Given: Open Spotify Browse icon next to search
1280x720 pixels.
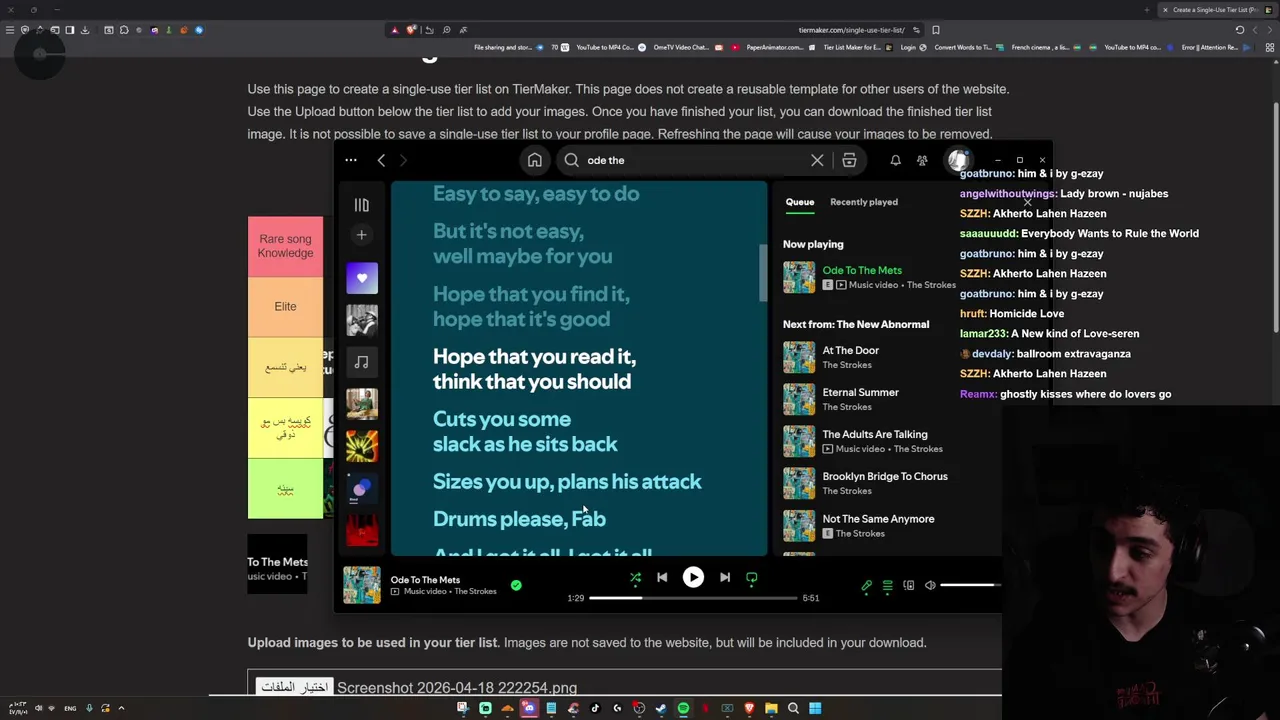Looking at the screenshot, I should [x=849, y=160].
